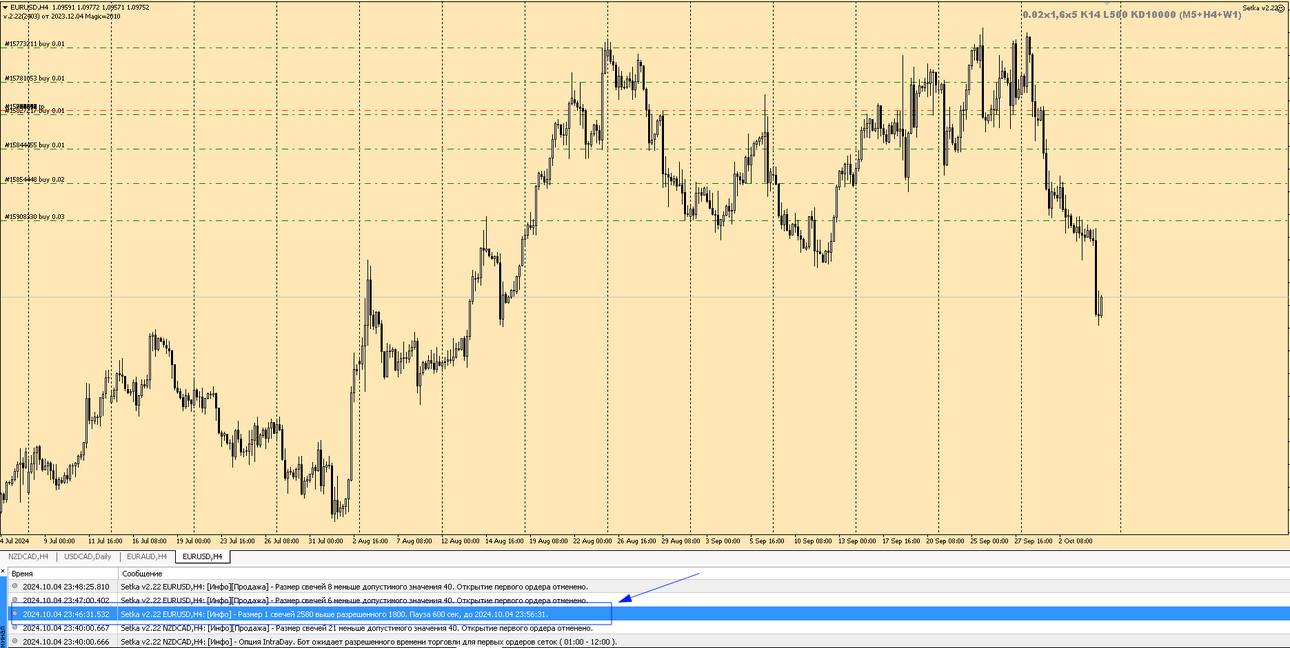Image resolution: width=1290 pixels, height=648 pixels.
Task: Click the message about Размер 1 свечей 2580
Action: [334, 614]
